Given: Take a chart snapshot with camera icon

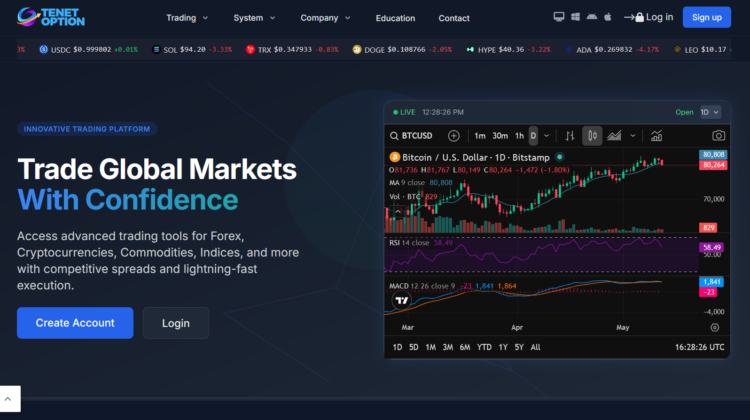Looking at the screenshot, I should point(718,136).
